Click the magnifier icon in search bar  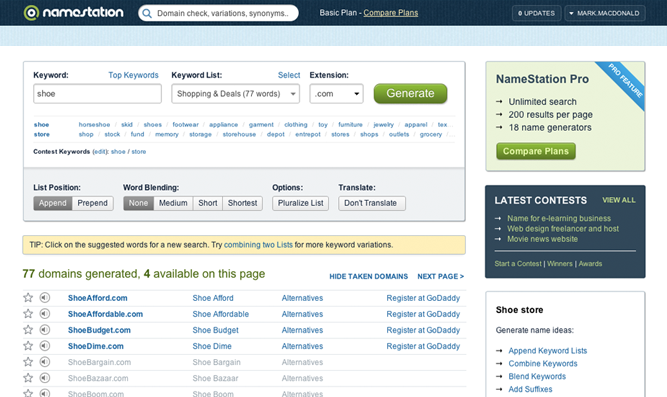point(147,13)
